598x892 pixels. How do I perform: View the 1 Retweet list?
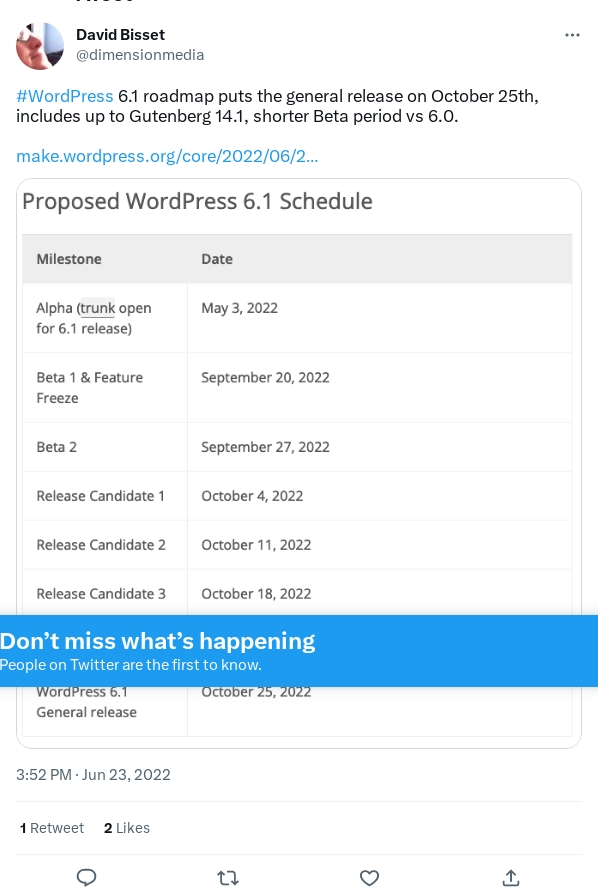(52, 828)
